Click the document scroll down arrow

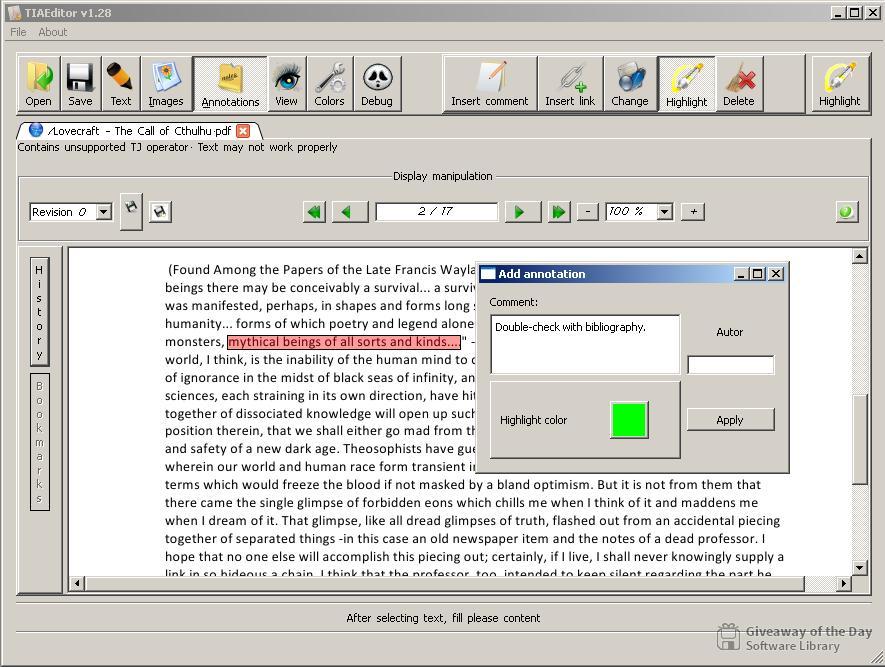(x=859, y=568)
